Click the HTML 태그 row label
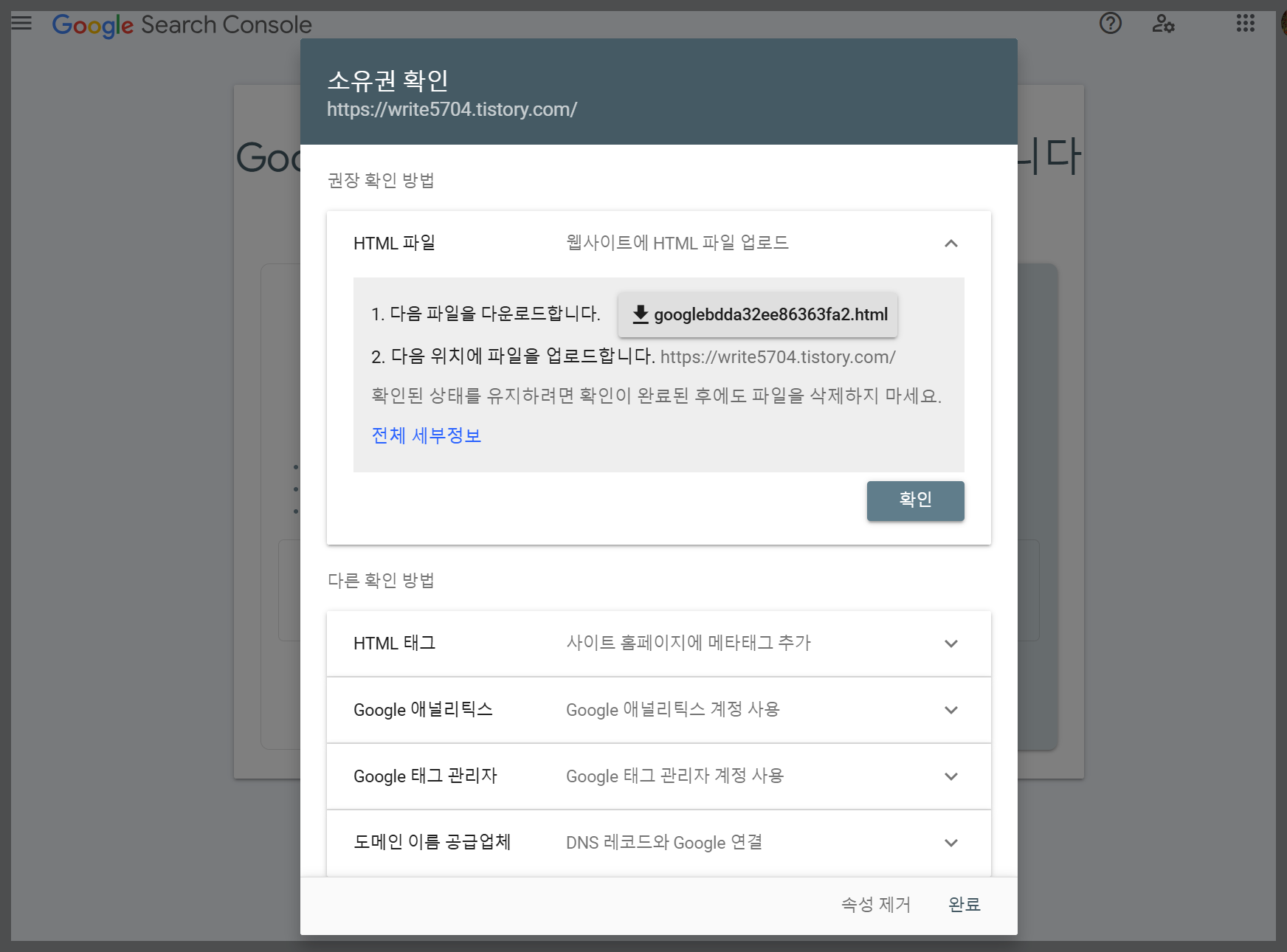 click(395, 643)
